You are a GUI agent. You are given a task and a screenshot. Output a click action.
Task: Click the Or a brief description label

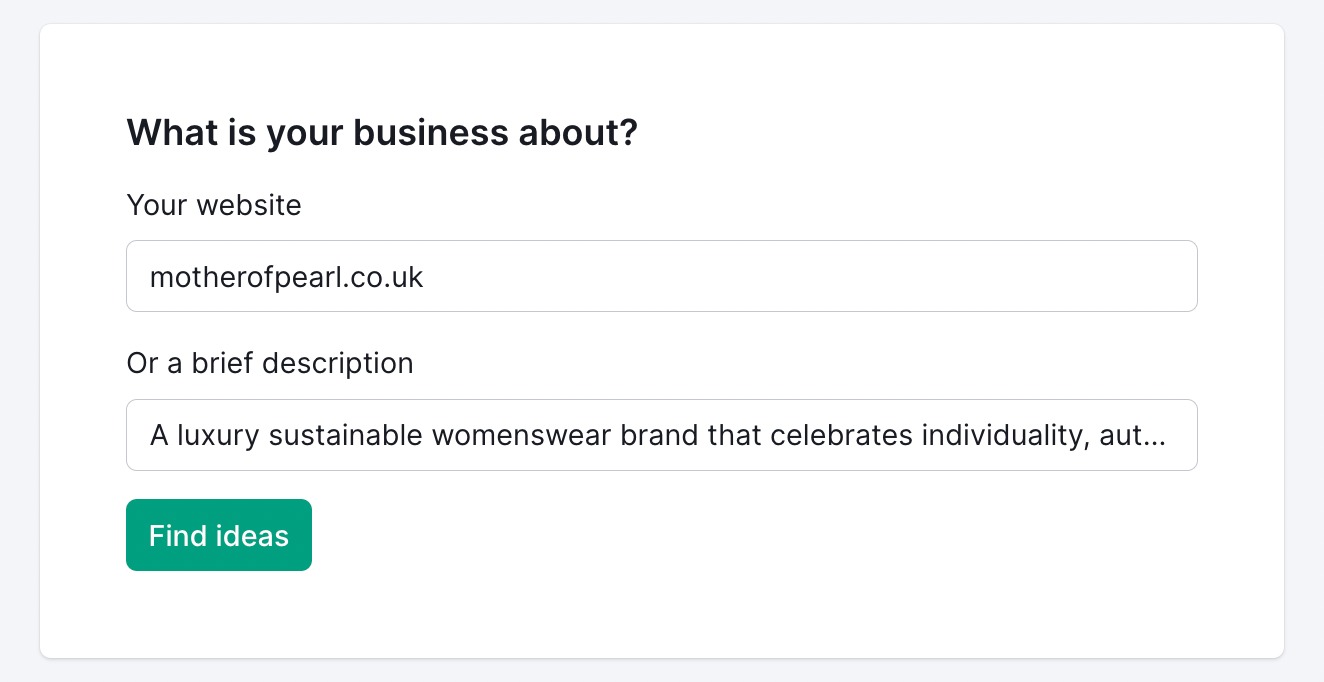[269, 363]
